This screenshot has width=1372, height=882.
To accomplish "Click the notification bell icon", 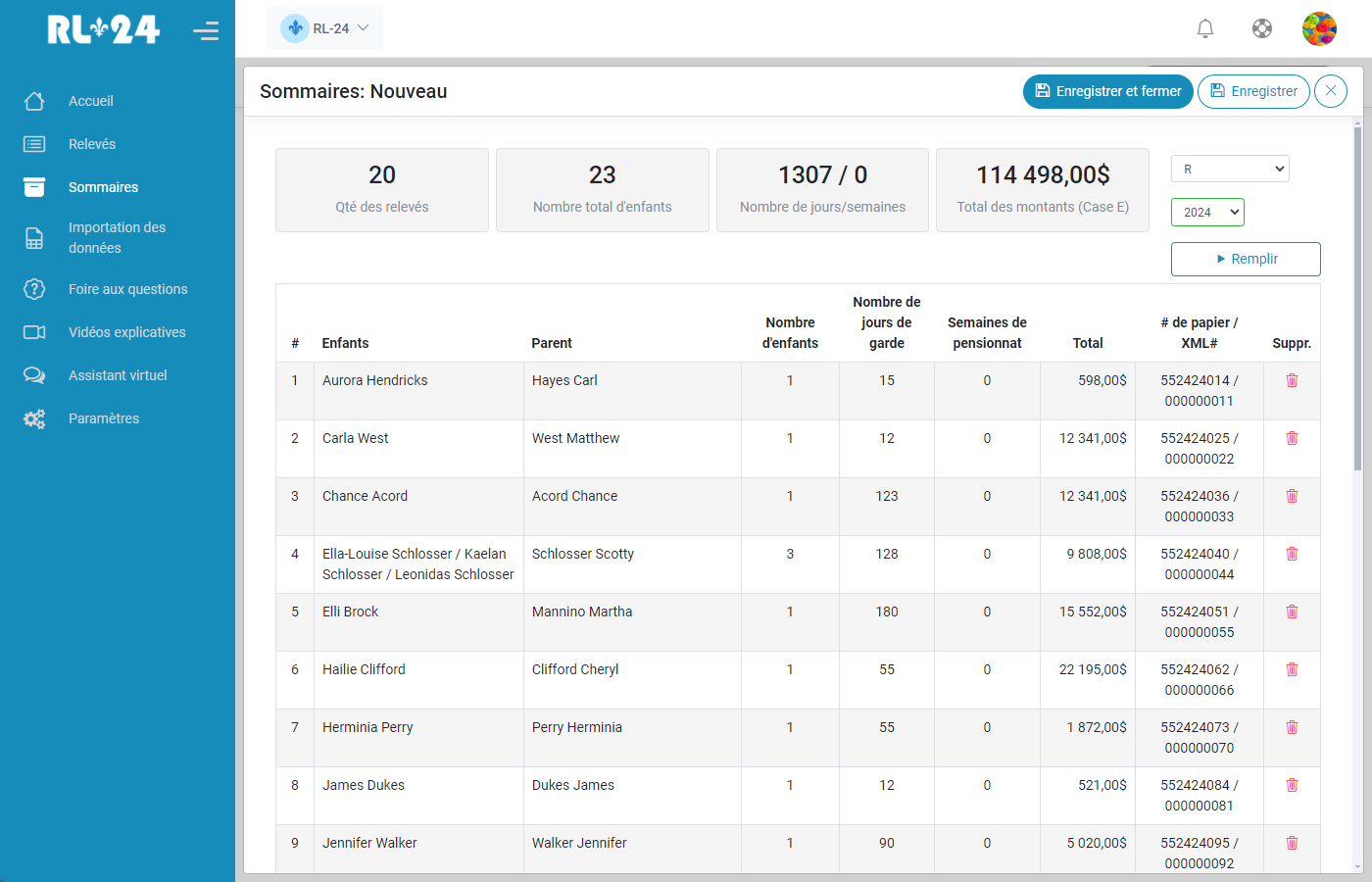I will pos(1205,28).
